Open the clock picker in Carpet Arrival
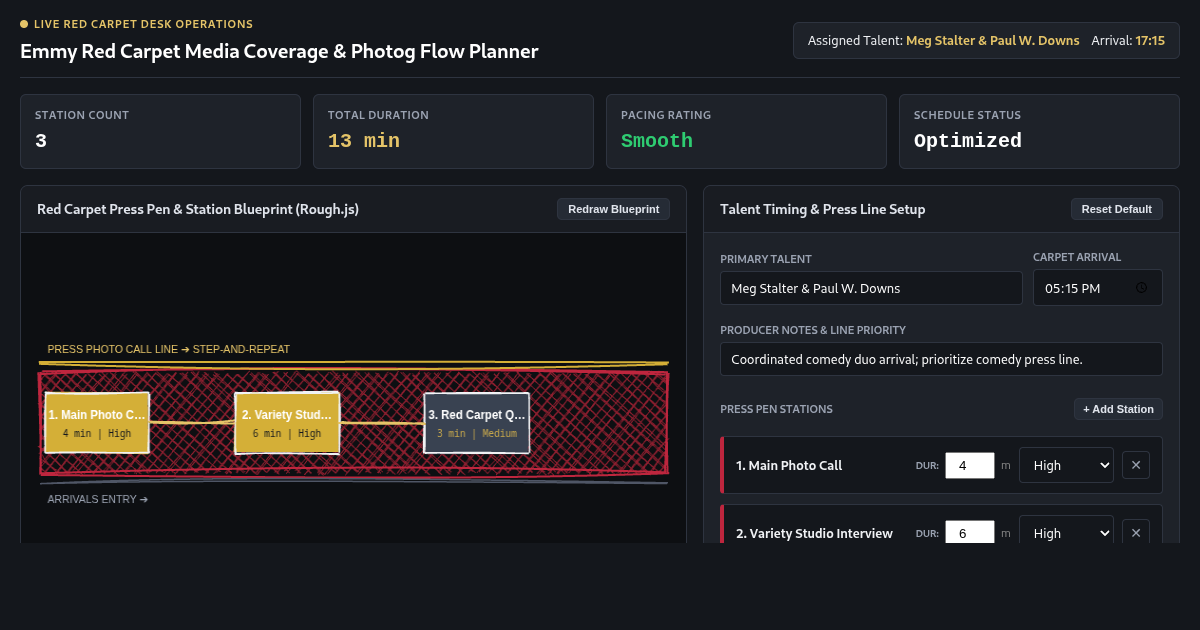Screen dimensions: 1200x630 coord(1142,288)
